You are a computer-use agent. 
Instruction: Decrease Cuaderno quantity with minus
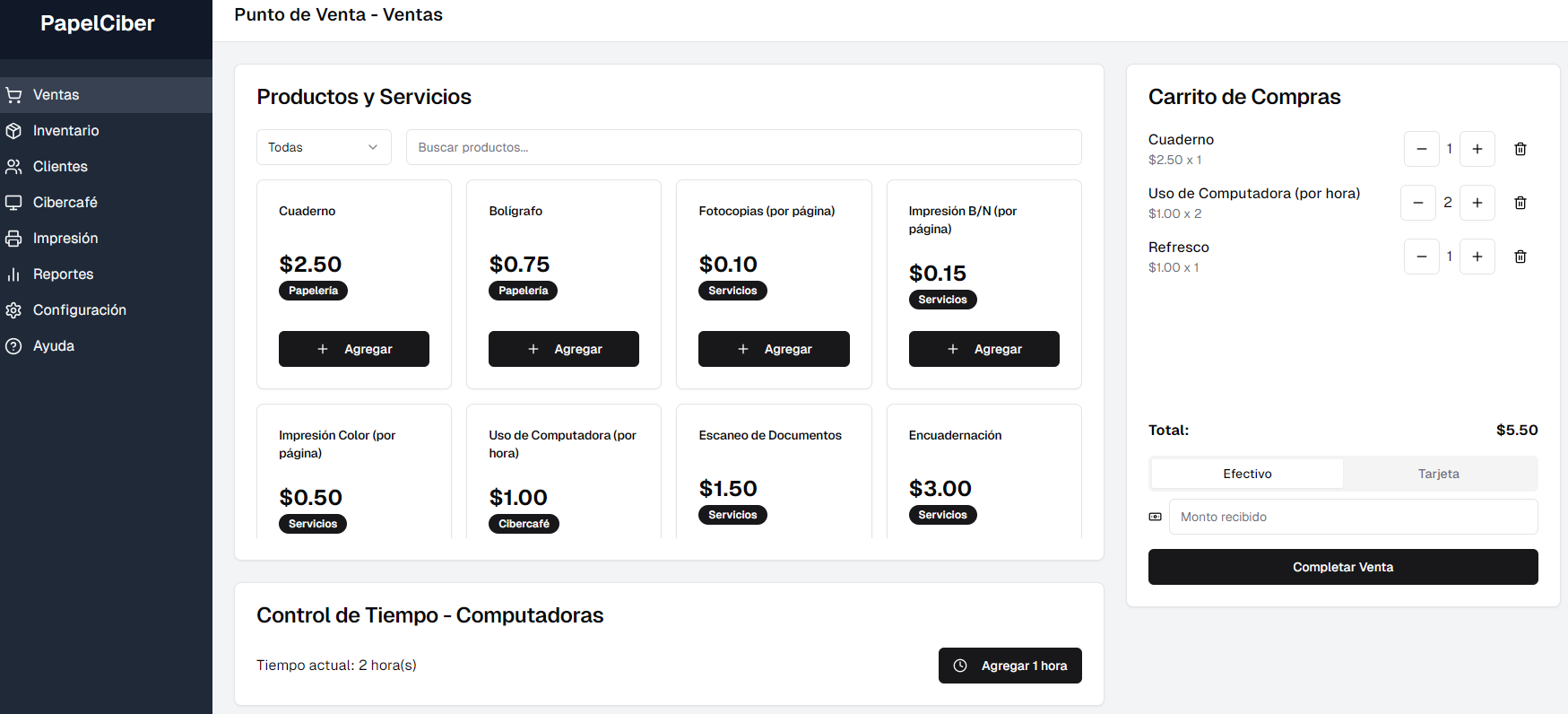click(x=1422, y=149)
